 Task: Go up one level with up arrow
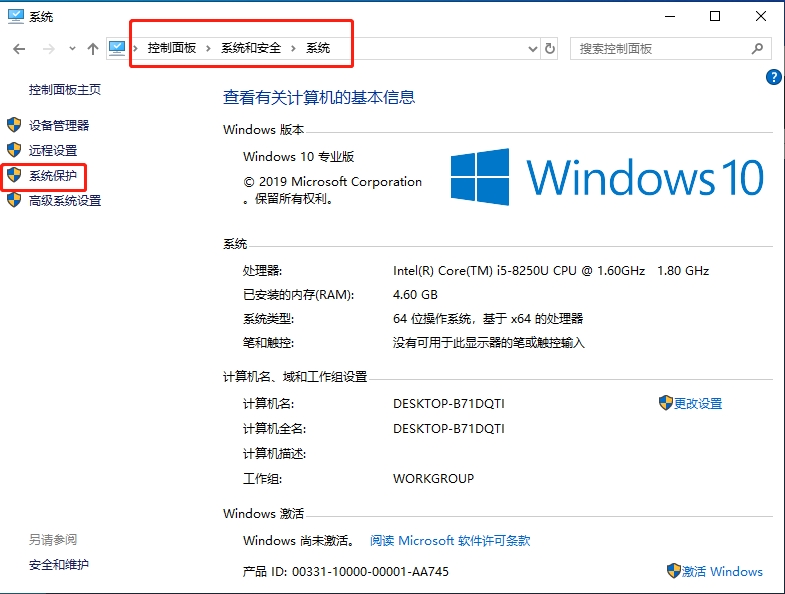[93, 49]
